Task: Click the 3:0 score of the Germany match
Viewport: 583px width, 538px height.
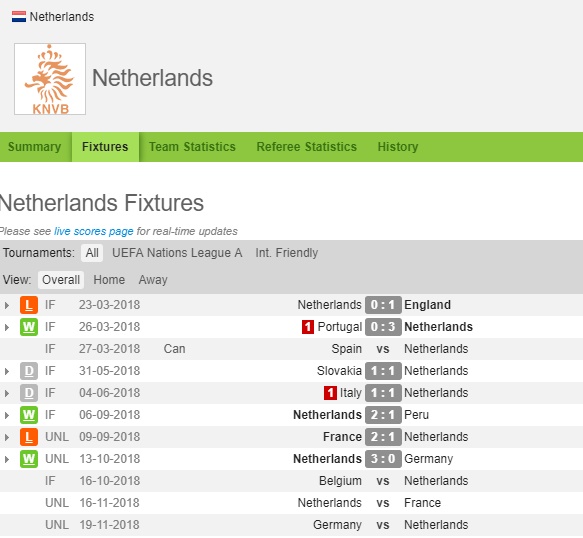Action: 383,459
